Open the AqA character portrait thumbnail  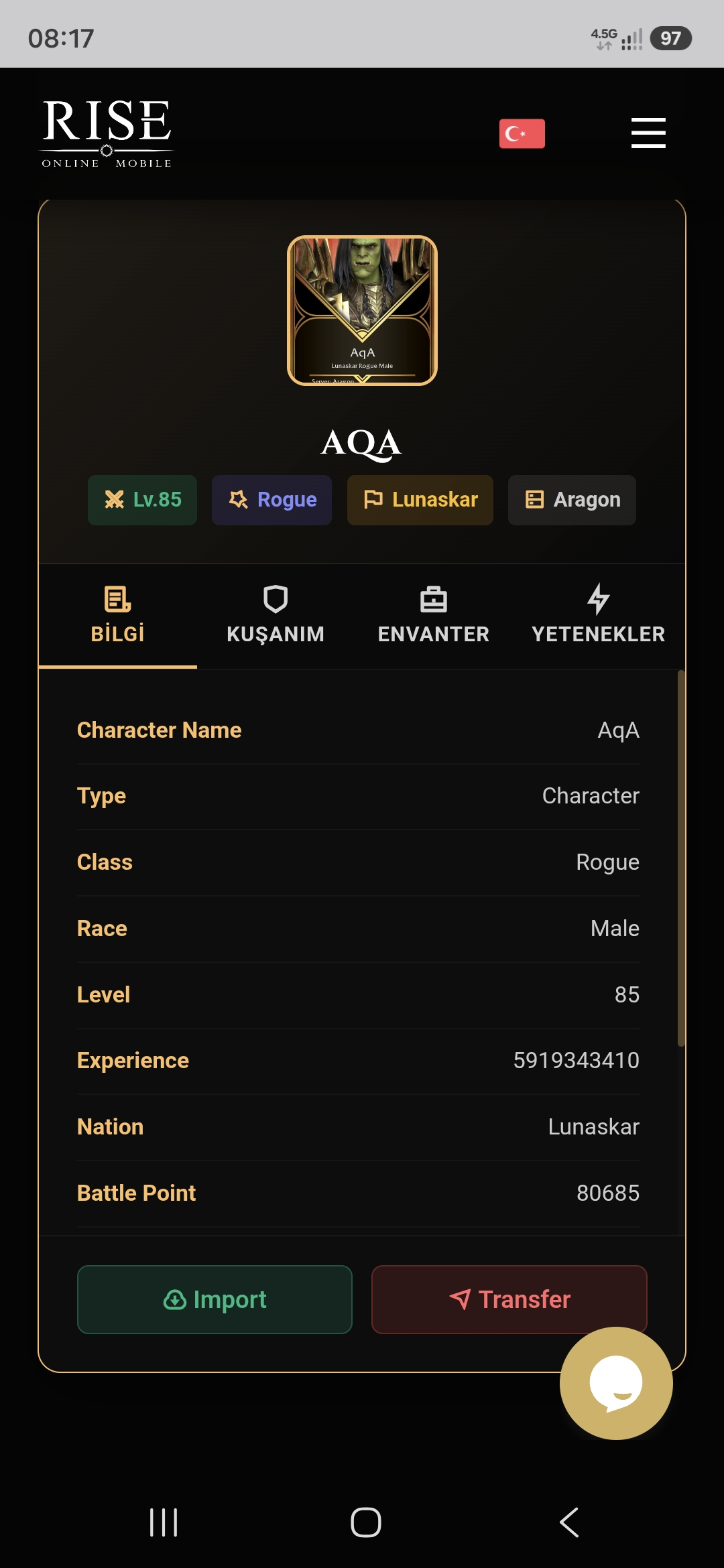click(362, 310)
